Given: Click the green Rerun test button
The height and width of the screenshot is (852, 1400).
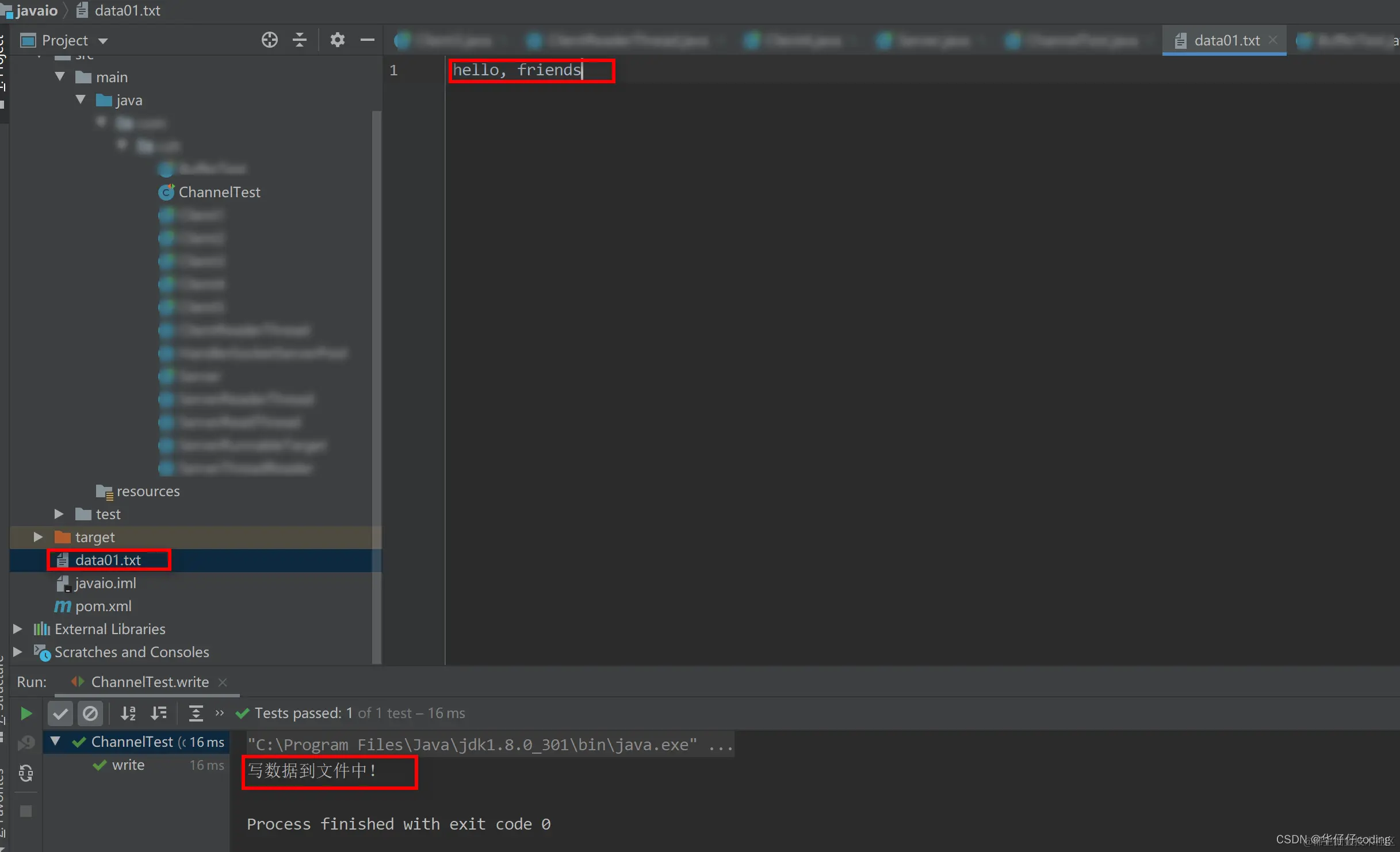Looking at the screenshot, I should pyautogui.click(x=26, y=713).
